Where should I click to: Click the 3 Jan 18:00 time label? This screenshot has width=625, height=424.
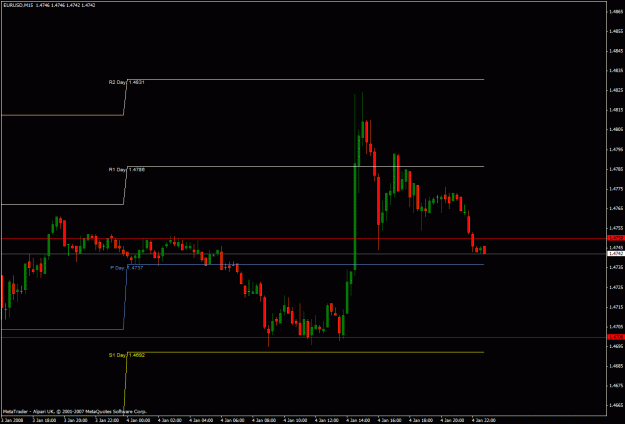(x=43, y=420)
